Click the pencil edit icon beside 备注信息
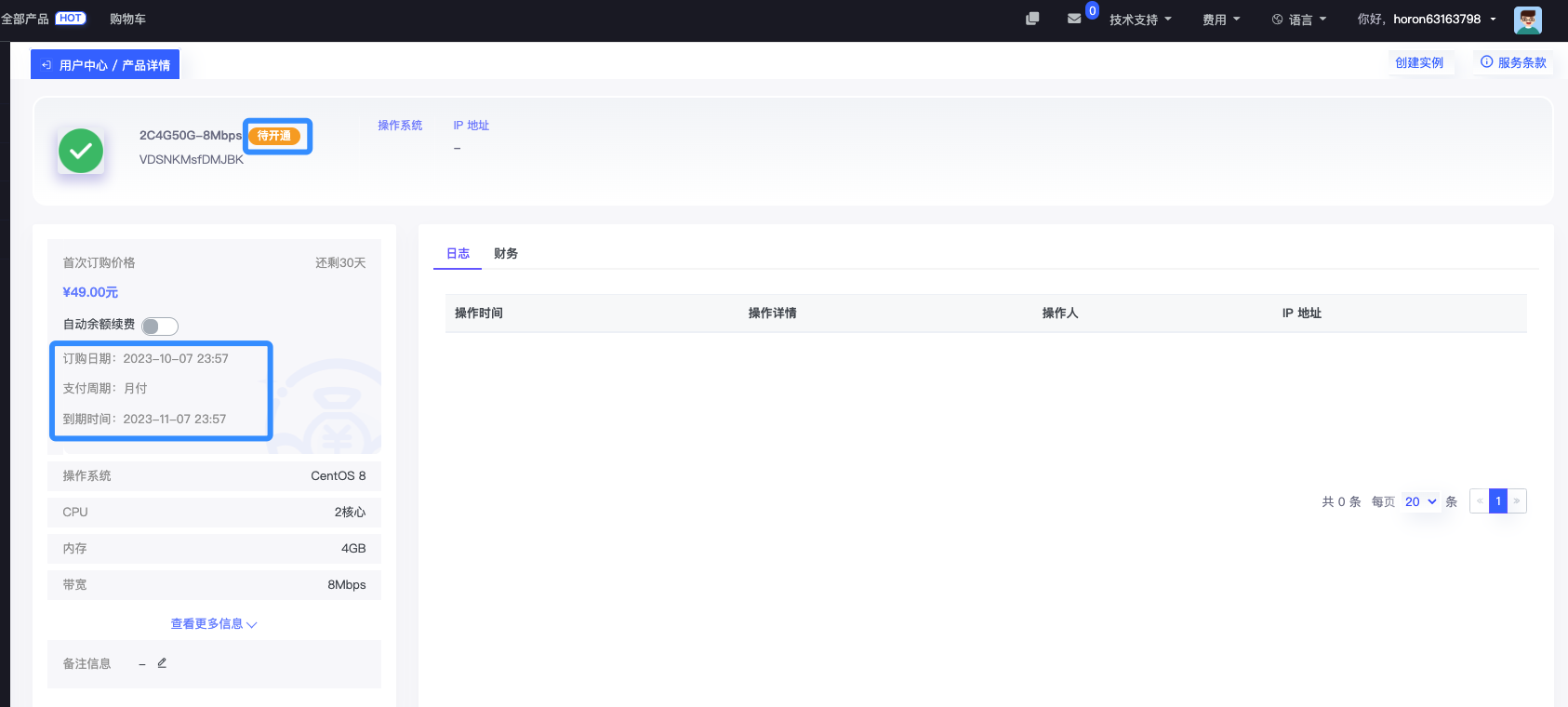 pyautogui.click(x=162, y=663)
